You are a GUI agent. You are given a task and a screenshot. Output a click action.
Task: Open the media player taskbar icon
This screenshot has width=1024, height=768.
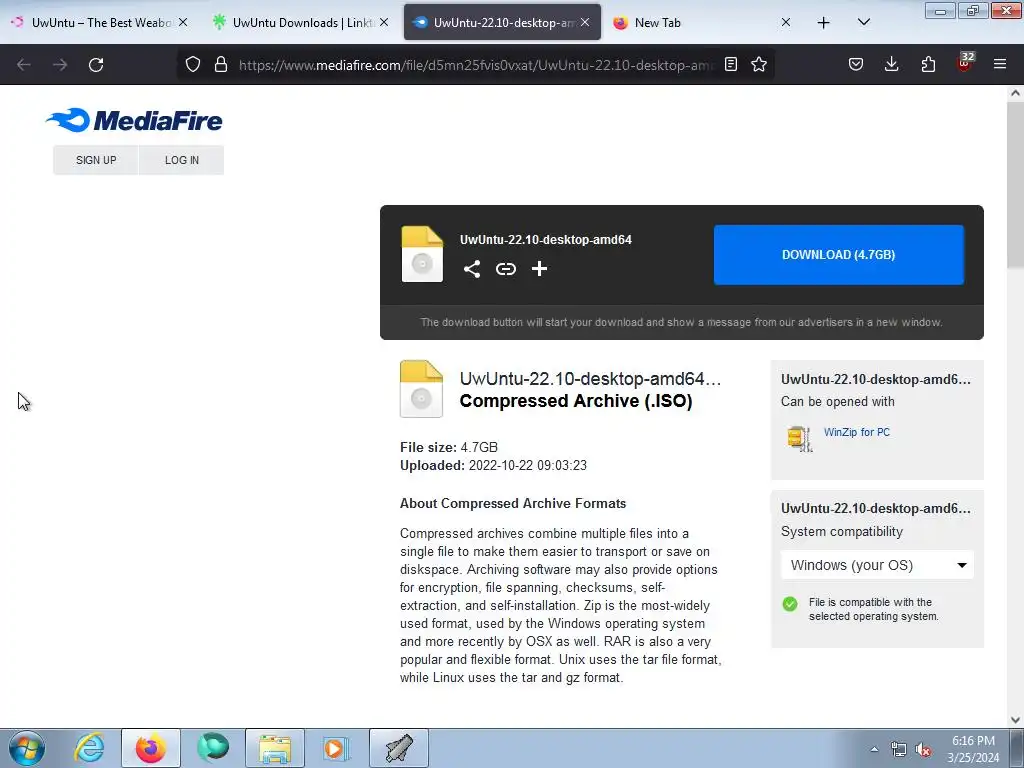pyautogui.click(x=336, y=748)
